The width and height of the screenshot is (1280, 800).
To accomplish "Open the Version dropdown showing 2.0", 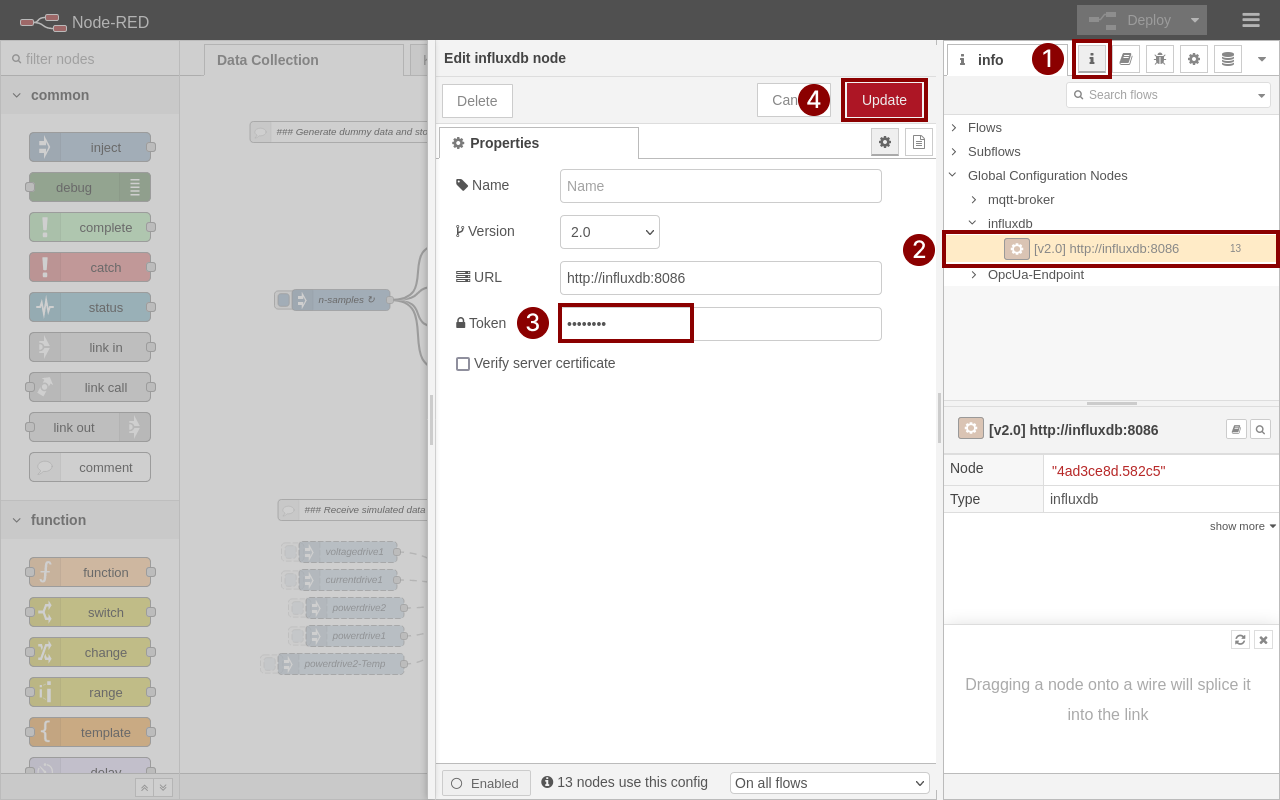I will click(x=609, y=231).
